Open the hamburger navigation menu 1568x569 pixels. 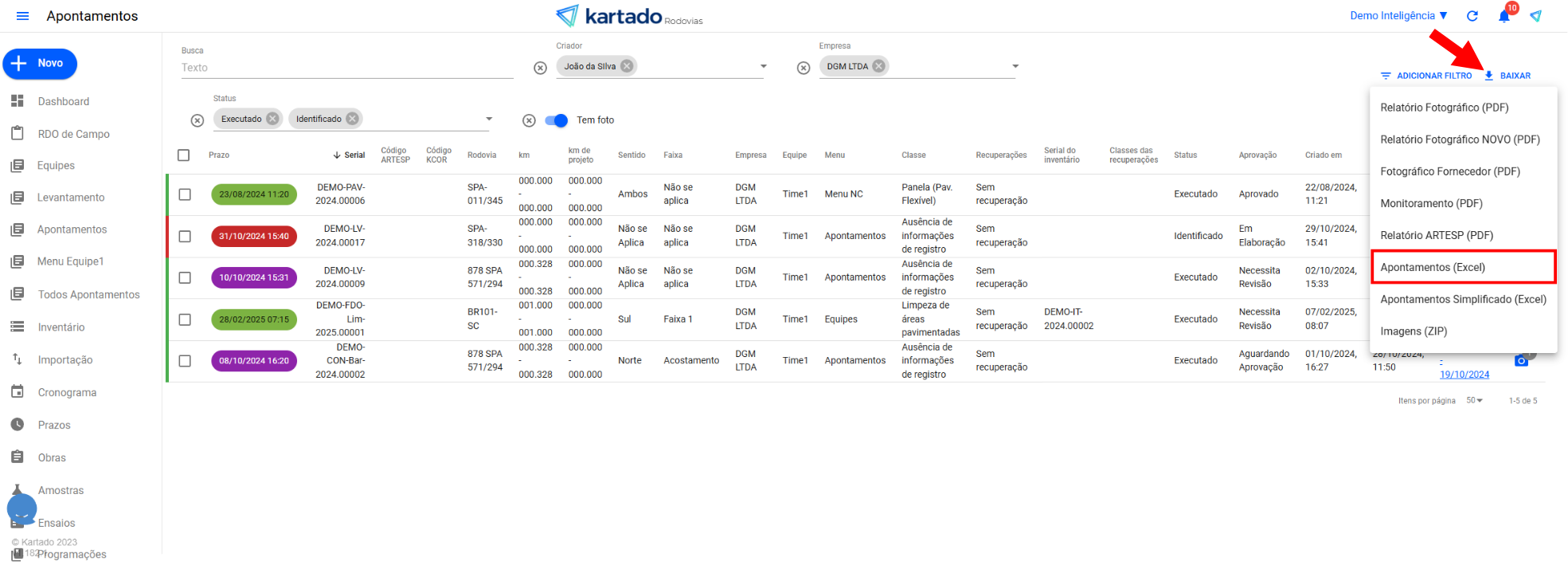pyautogui.click(x=22, y=16)
